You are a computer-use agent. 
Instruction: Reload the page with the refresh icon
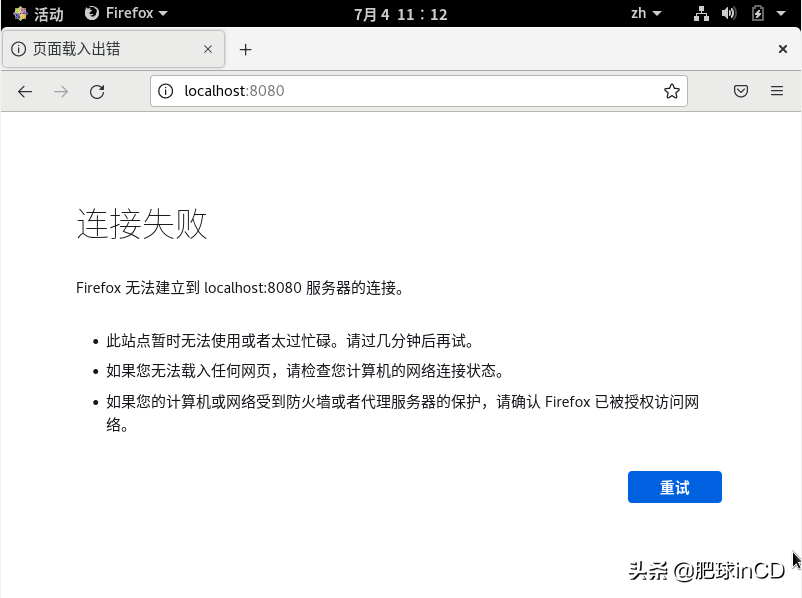(97, 92)
